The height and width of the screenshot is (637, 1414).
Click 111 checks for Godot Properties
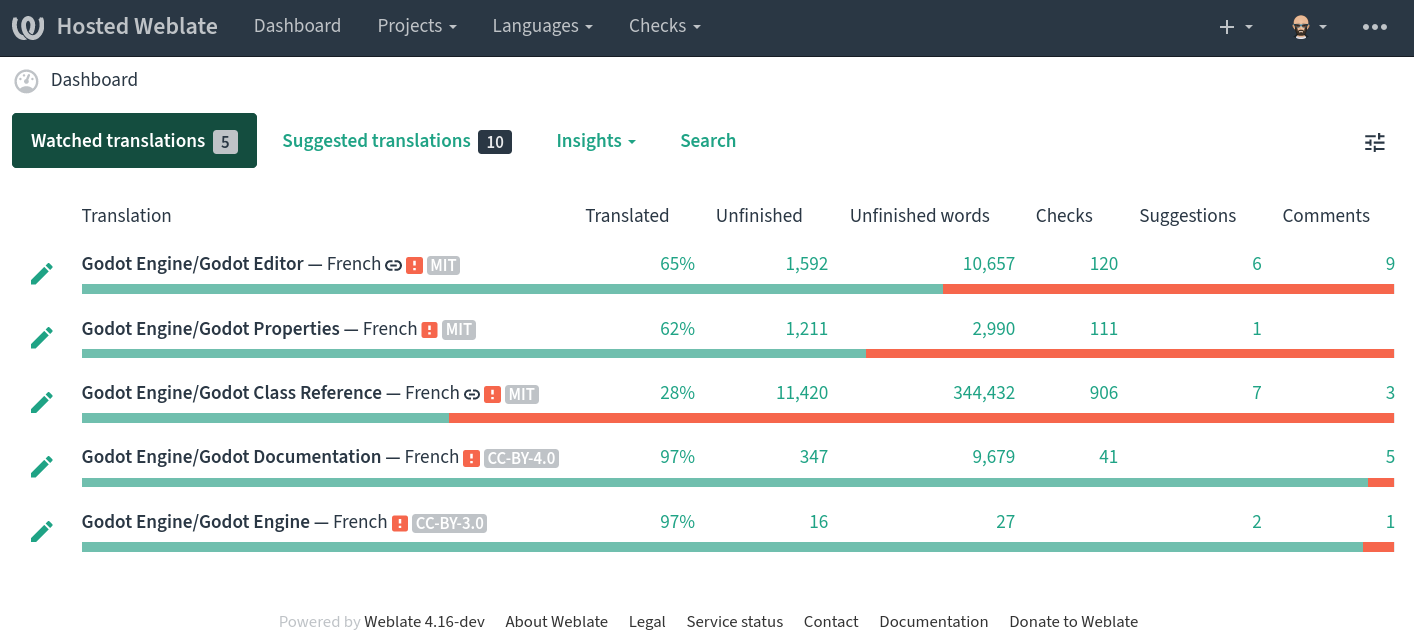coord(1104,329)
